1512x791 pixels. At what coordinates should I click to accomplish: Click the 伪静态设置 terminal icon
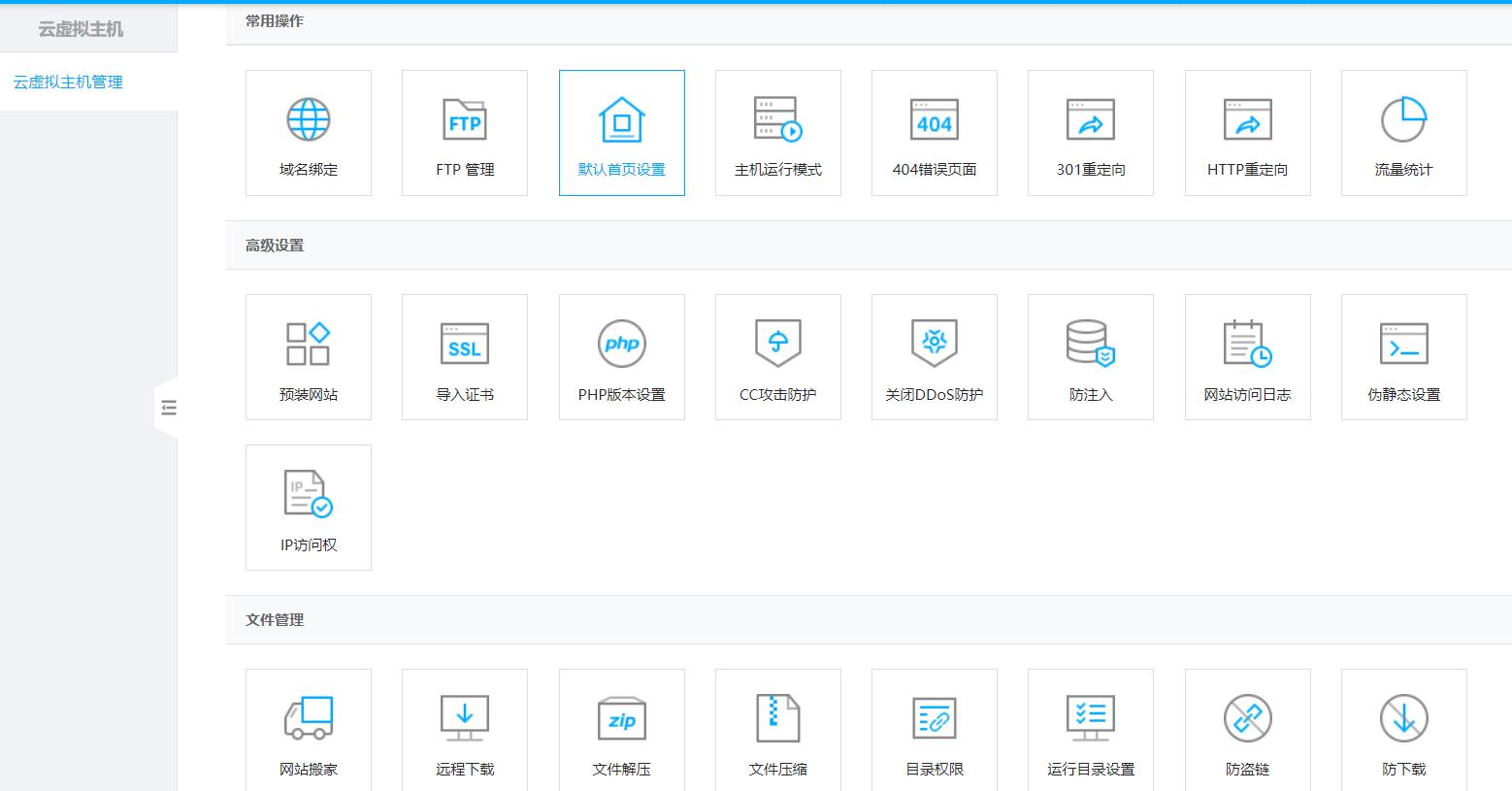(x=1403, y=345)
